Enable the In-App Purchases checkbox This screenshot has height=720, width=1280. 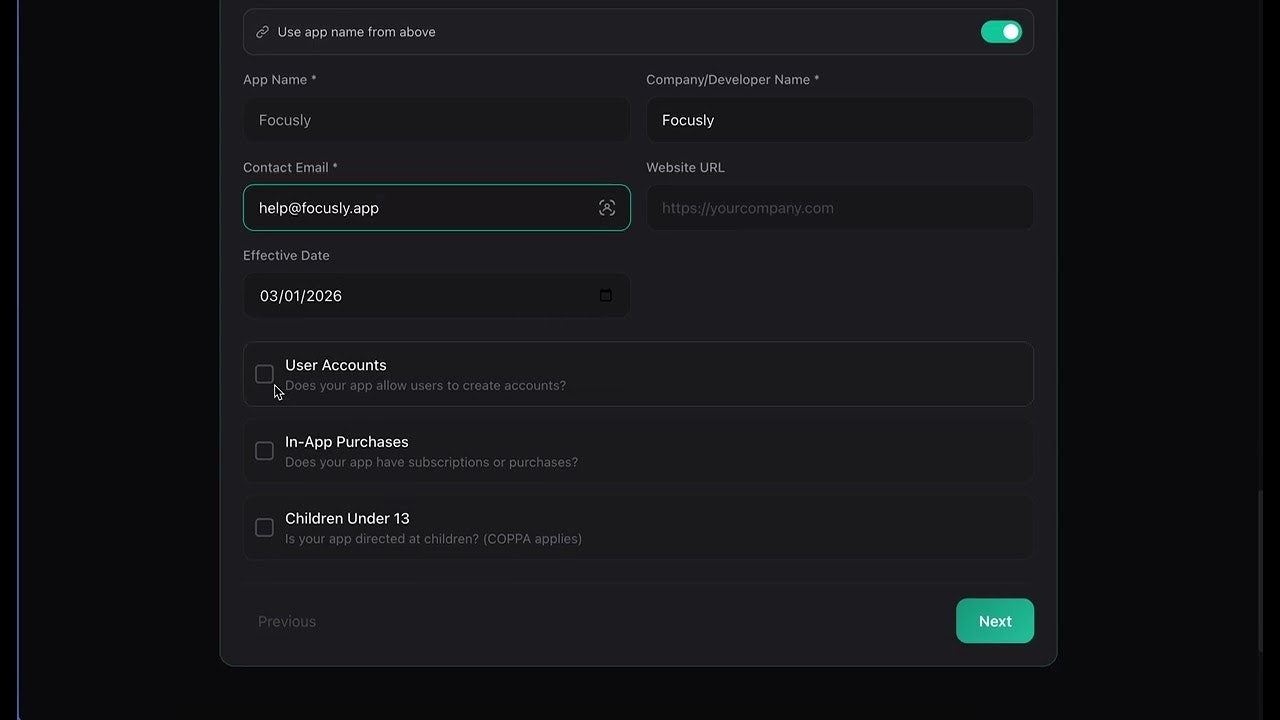(x=264, y=451)
